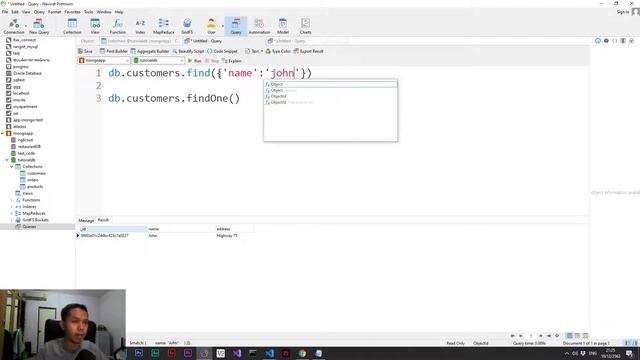Open the Model toolbar icon

coord(282,26)
